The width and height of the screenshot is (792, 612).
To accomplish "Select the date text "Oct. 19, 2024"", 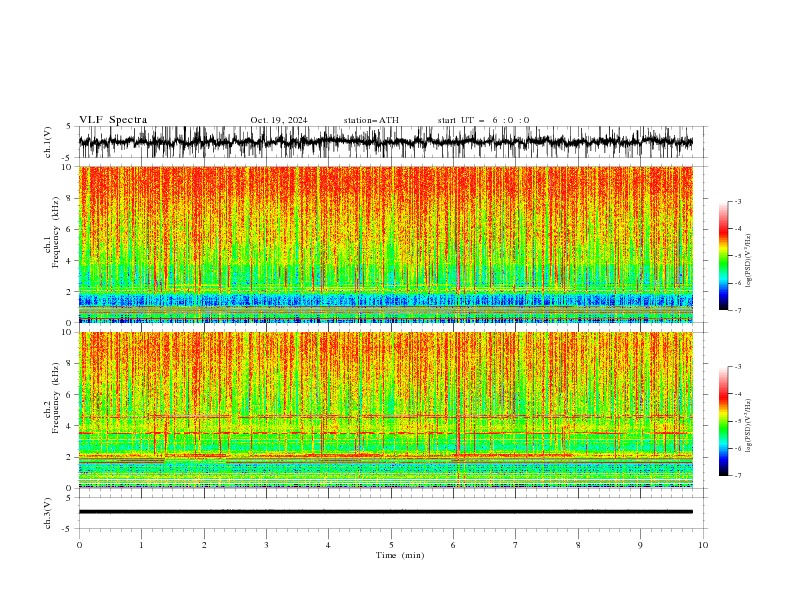I will [x=279, y=120].
